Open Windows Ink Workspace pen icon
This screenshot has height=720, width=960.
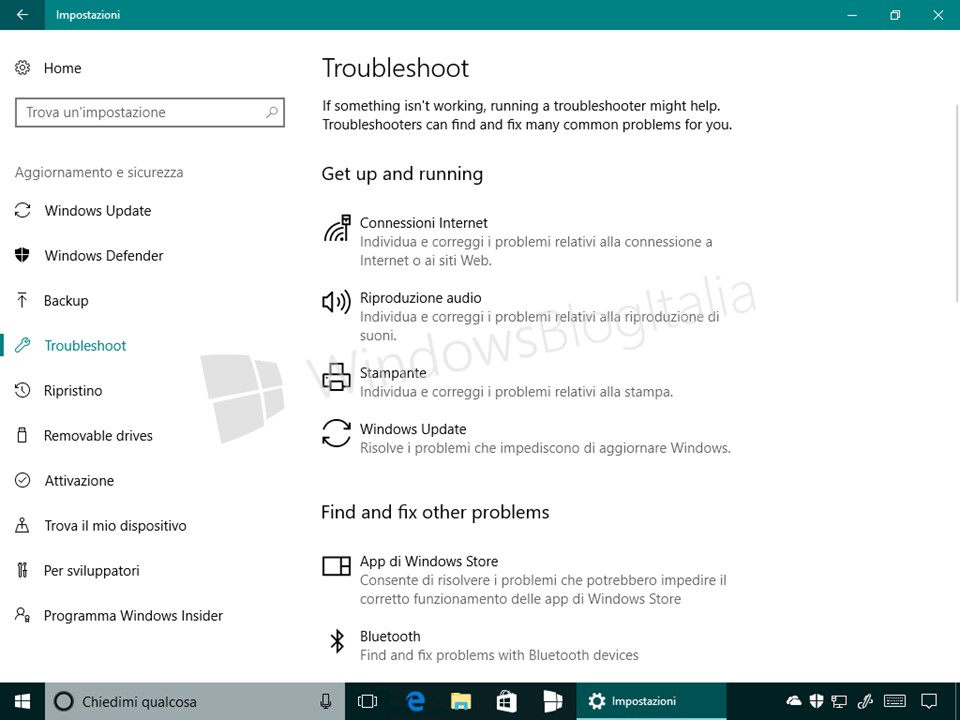(x=865, y=701)
